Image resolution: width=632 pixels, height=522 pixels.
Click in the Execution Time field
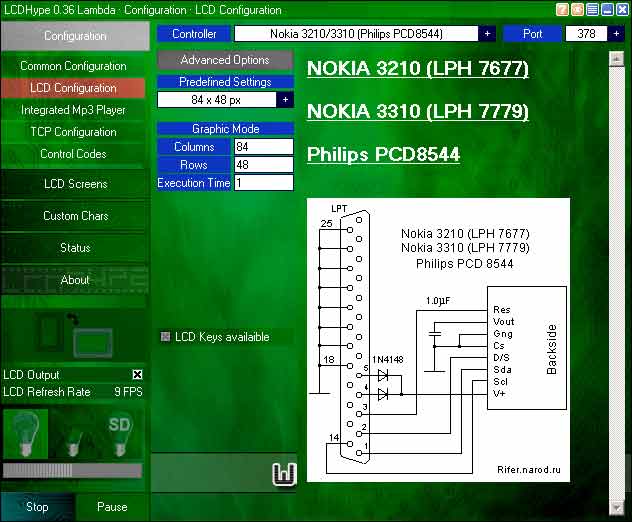pos(264,183)
